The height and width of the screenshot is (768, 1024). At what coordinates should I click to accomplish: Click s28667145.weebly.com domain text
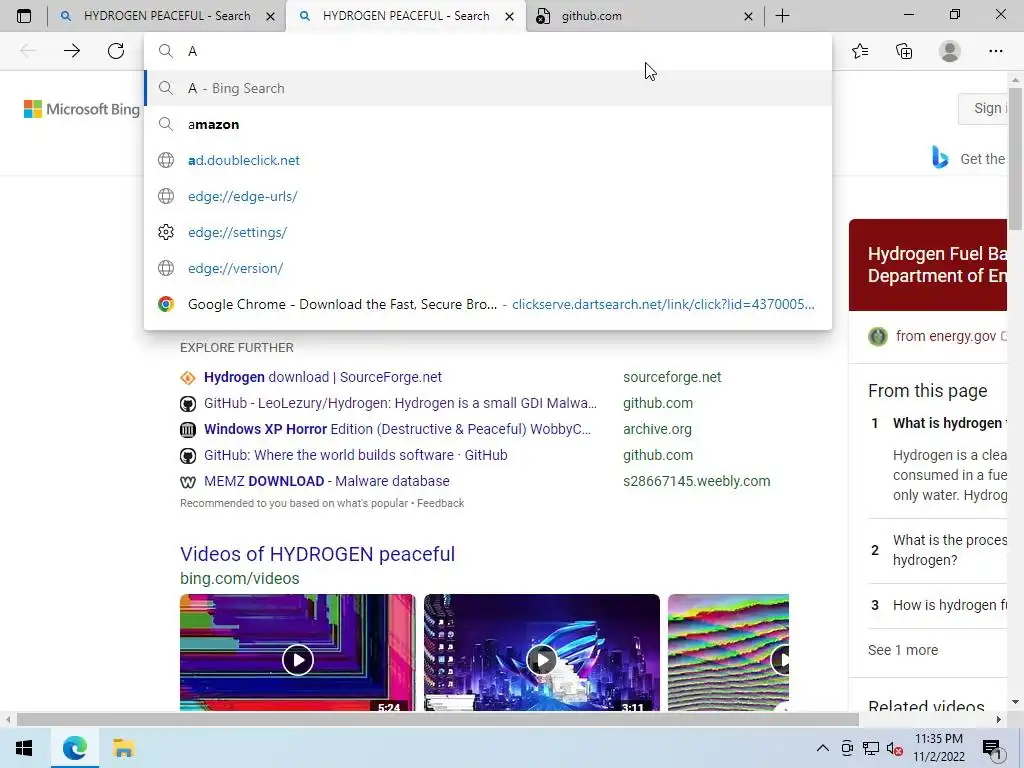[x=696, y=481]
